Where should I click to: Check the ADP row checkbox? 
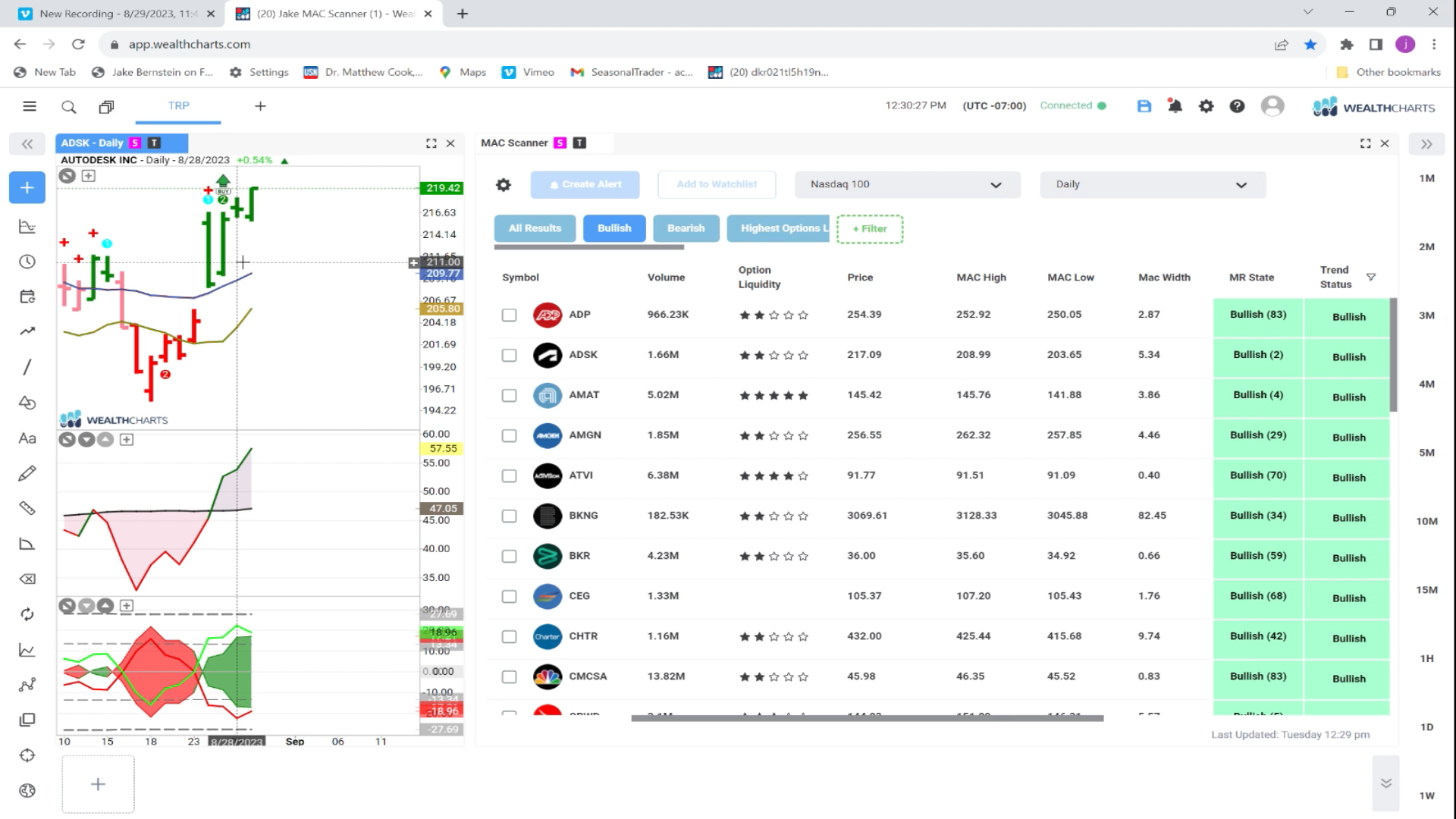pos(510,315)
